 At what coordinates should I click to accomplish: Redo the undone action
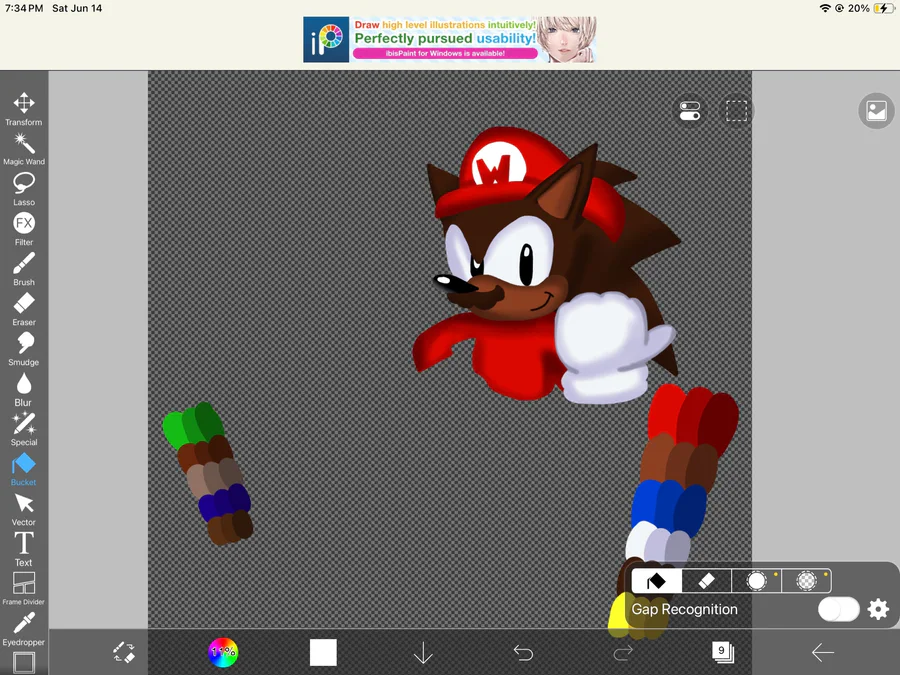click(x=623, y=653)
